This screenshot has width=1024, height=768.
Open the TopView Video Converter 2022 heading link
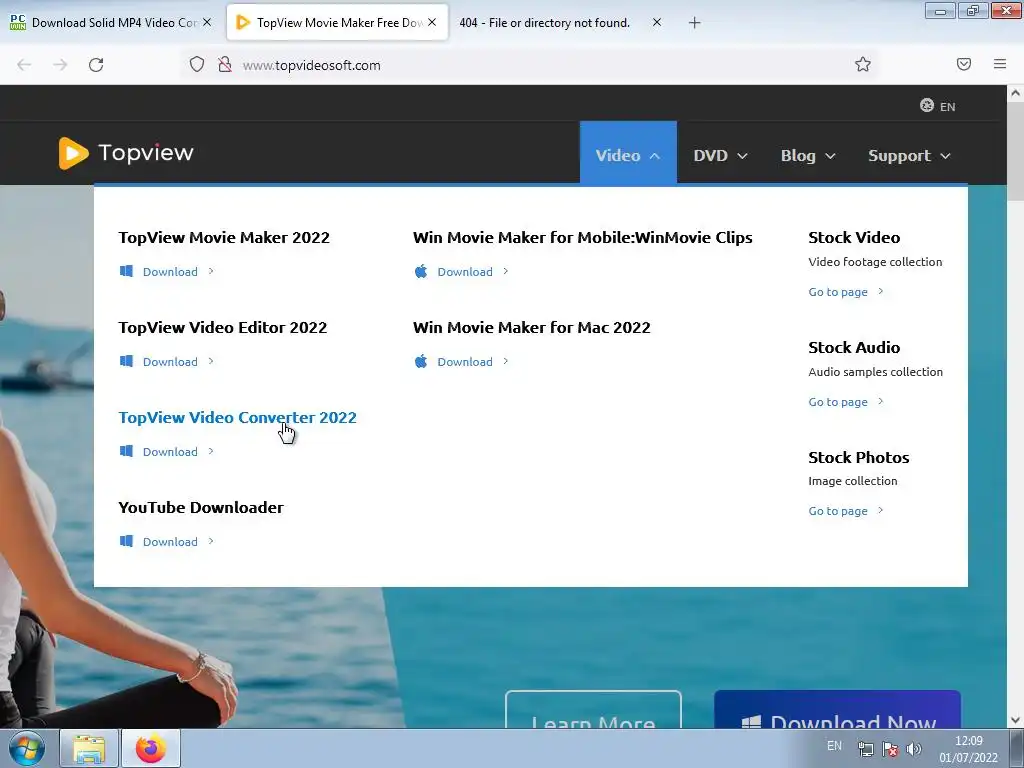(x=238, y=417)
